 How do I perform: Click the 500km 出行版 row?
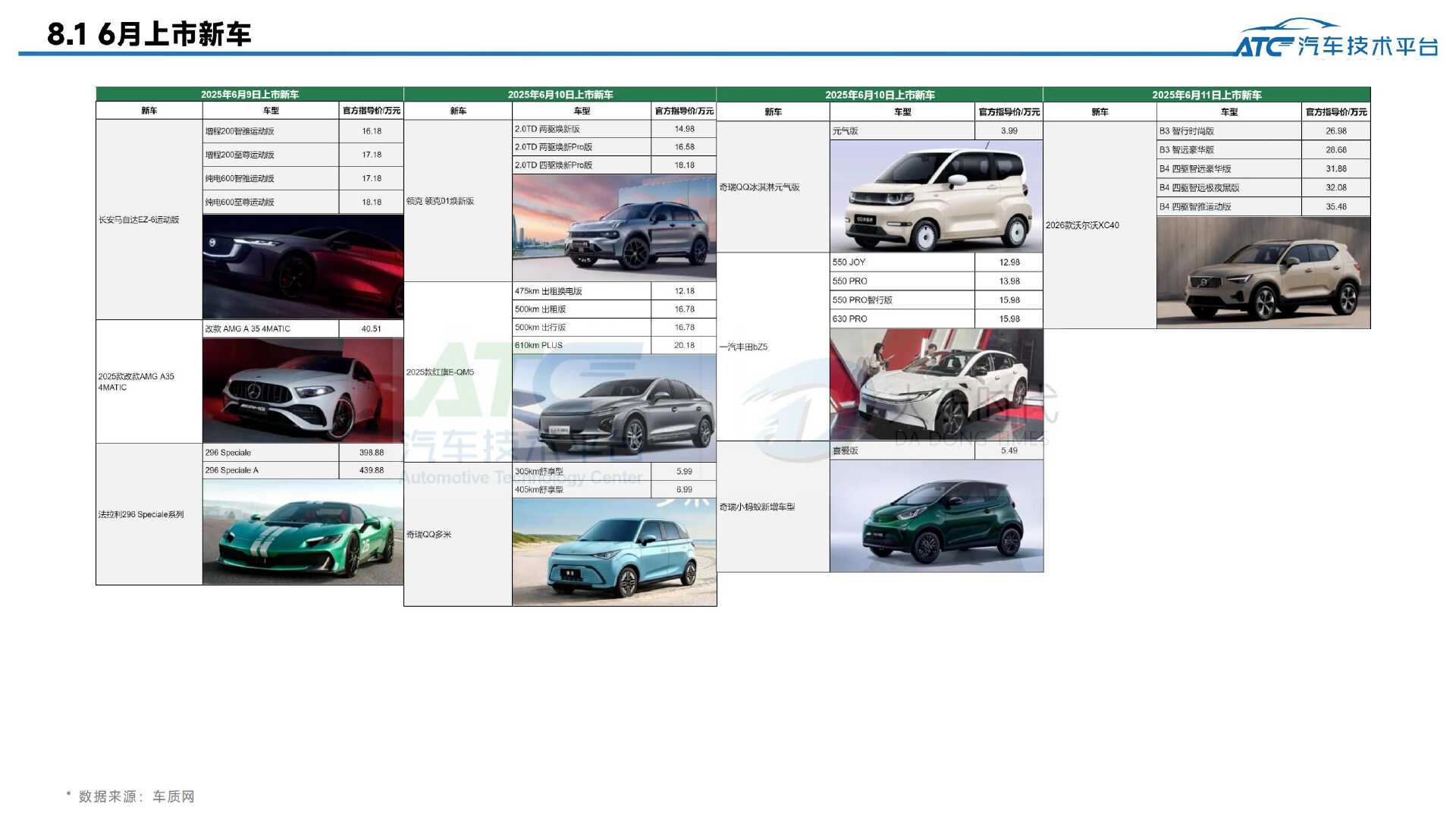[614, 328]
